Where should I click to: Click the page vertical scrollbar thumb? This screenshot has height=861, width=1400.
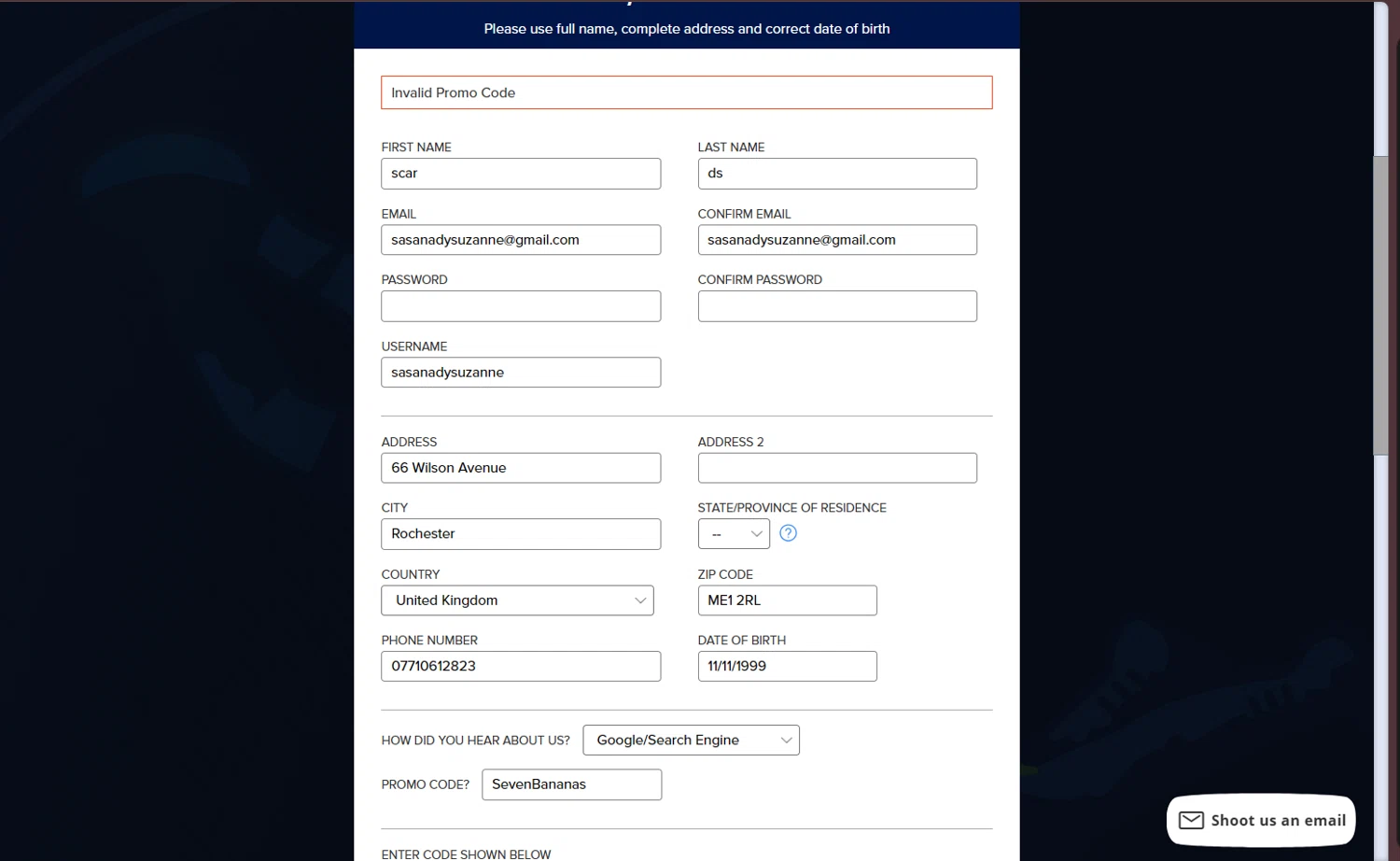tap(1380, 305)
